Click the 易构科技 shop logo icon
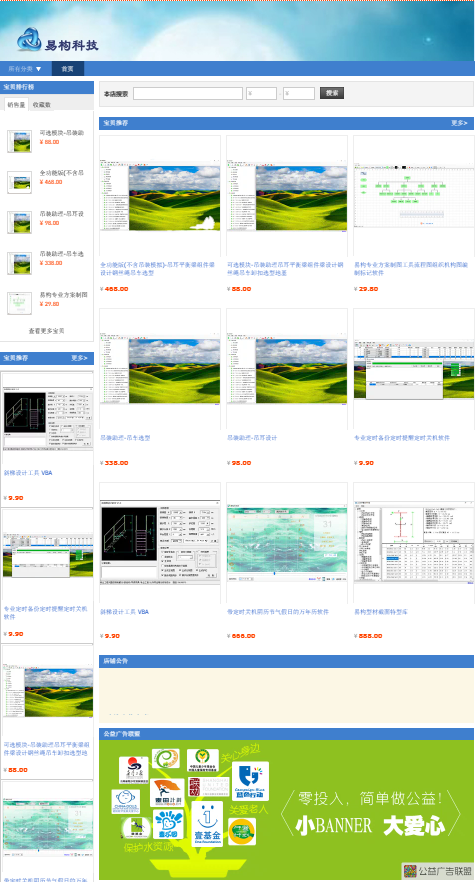 pyautogui.click(x=29, y=39)
